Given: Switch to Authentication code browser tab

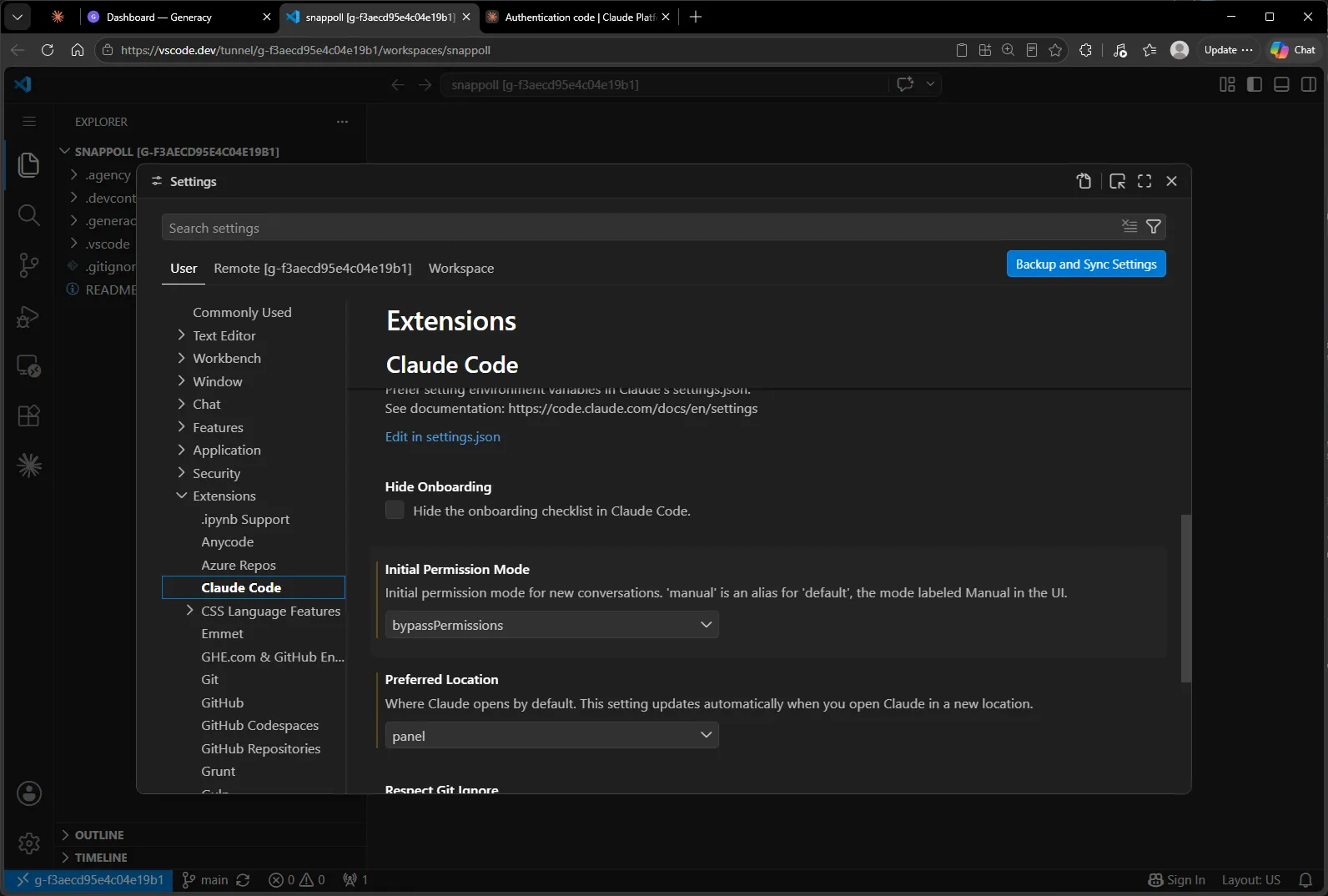Looking at the screenshot, I should click(x=579, y=17).
